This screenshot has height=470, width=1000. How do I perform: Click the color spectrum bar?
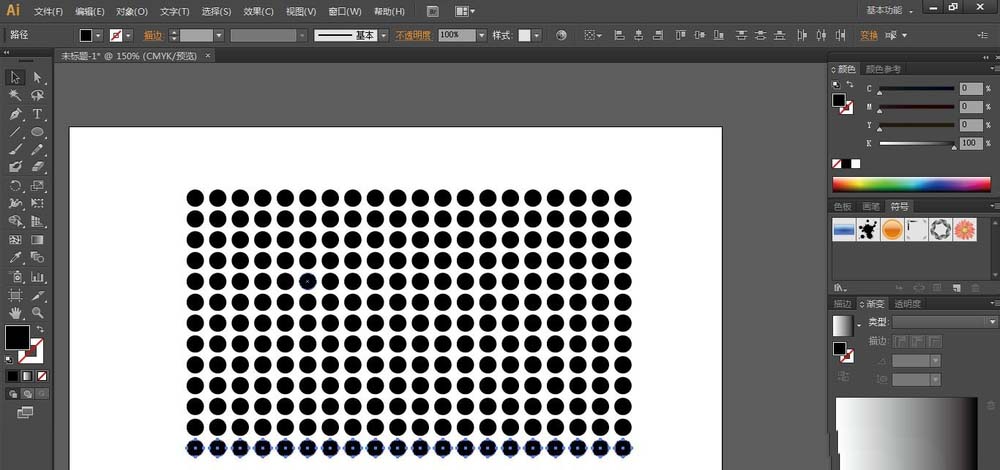tap(911, 185)
